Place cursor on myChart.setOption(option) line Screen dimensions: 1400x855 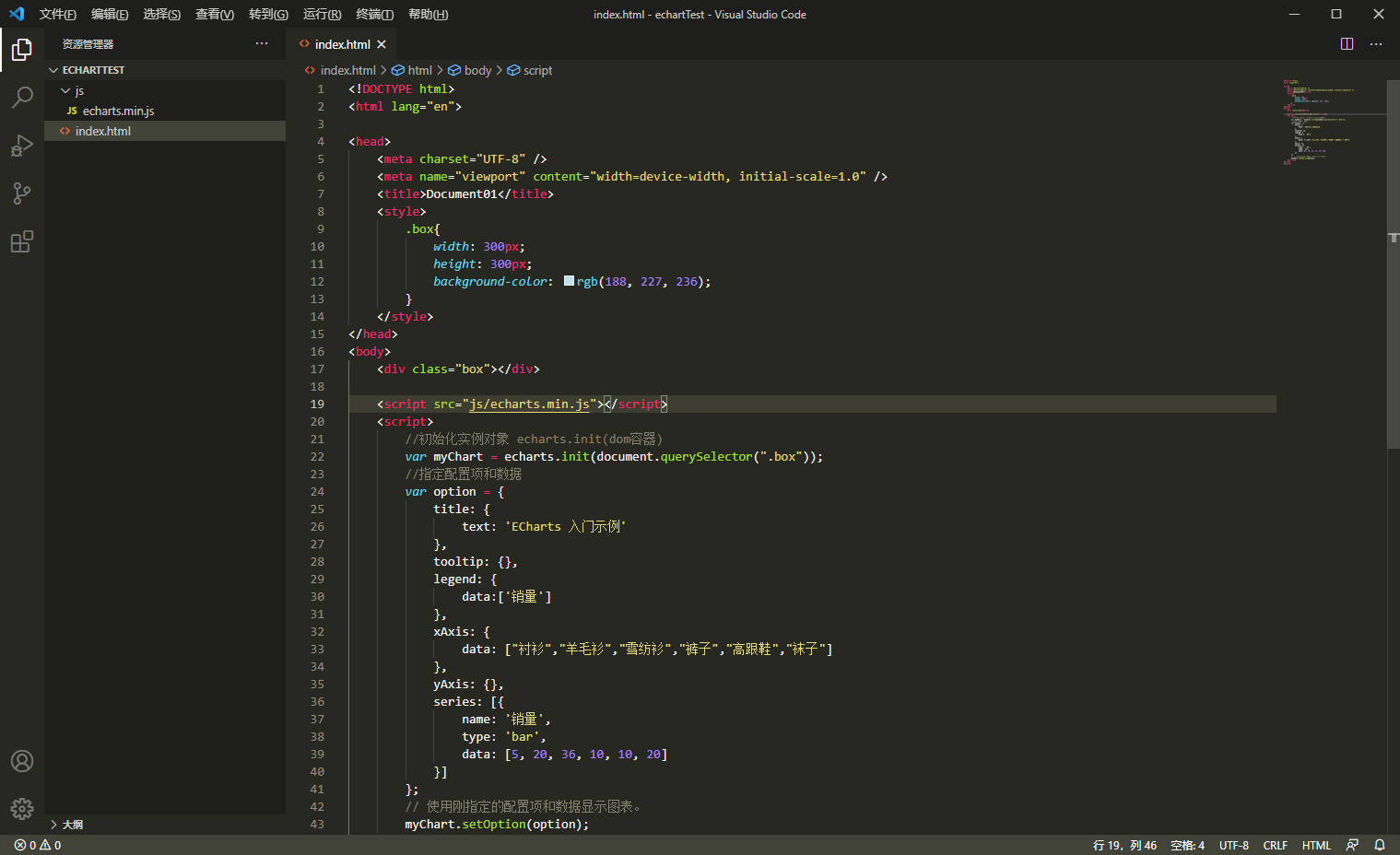[497, 824]
